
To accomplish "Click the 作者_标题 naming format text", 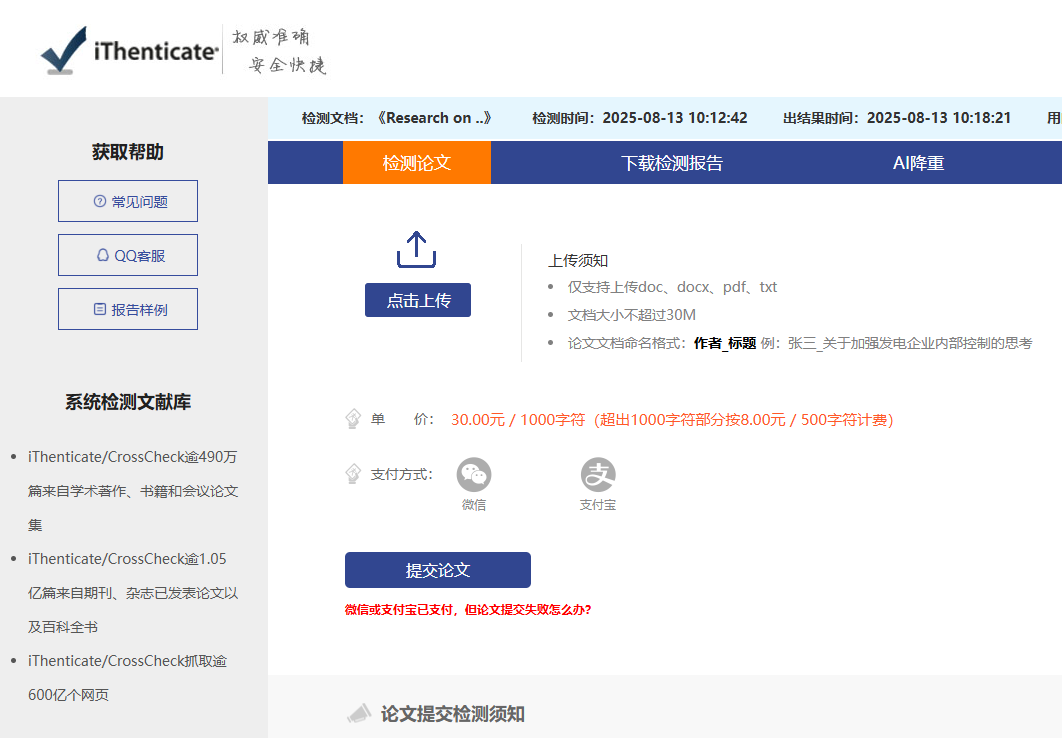I will [725, 343].
